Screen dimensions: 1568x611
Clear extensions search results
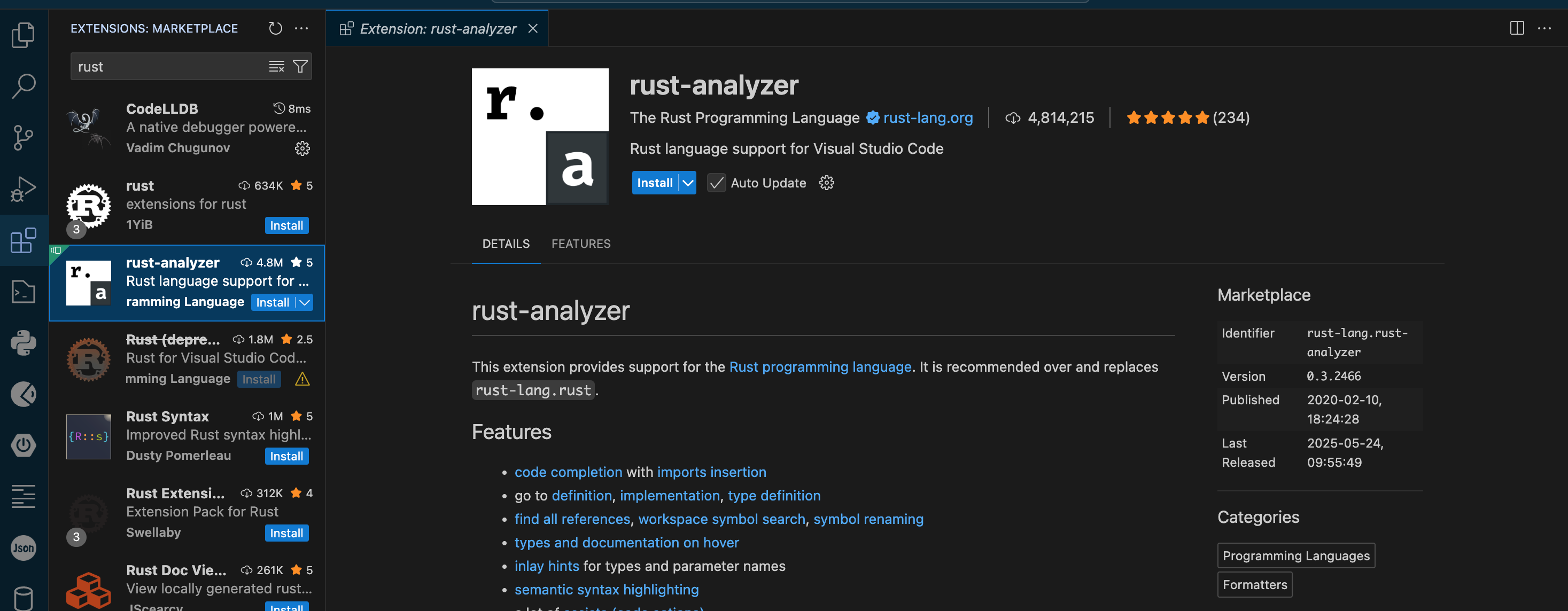pos(276,66)
